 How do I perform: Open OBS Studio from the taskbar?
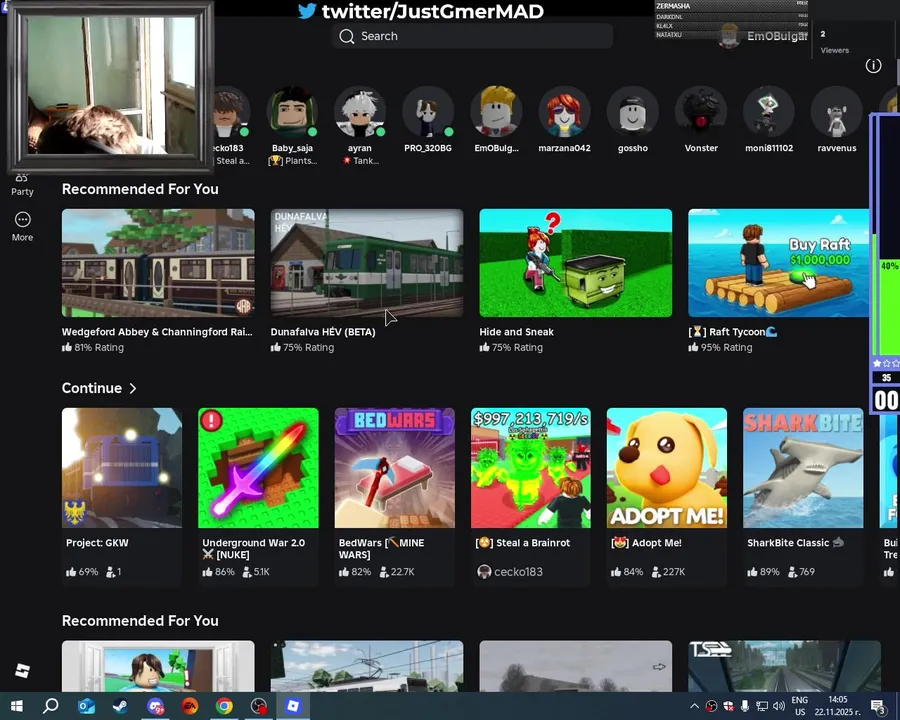(259, 706)
